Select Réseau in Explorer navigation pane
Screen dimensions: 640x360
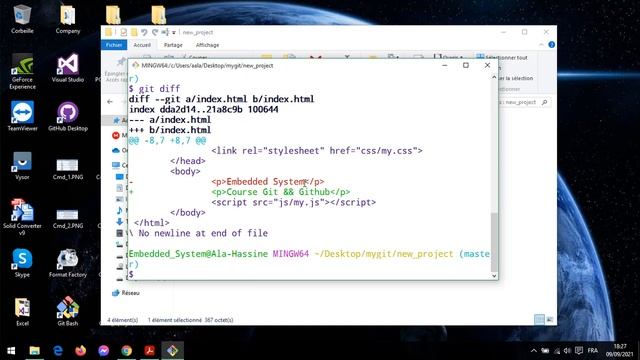[x=126, y=293]
